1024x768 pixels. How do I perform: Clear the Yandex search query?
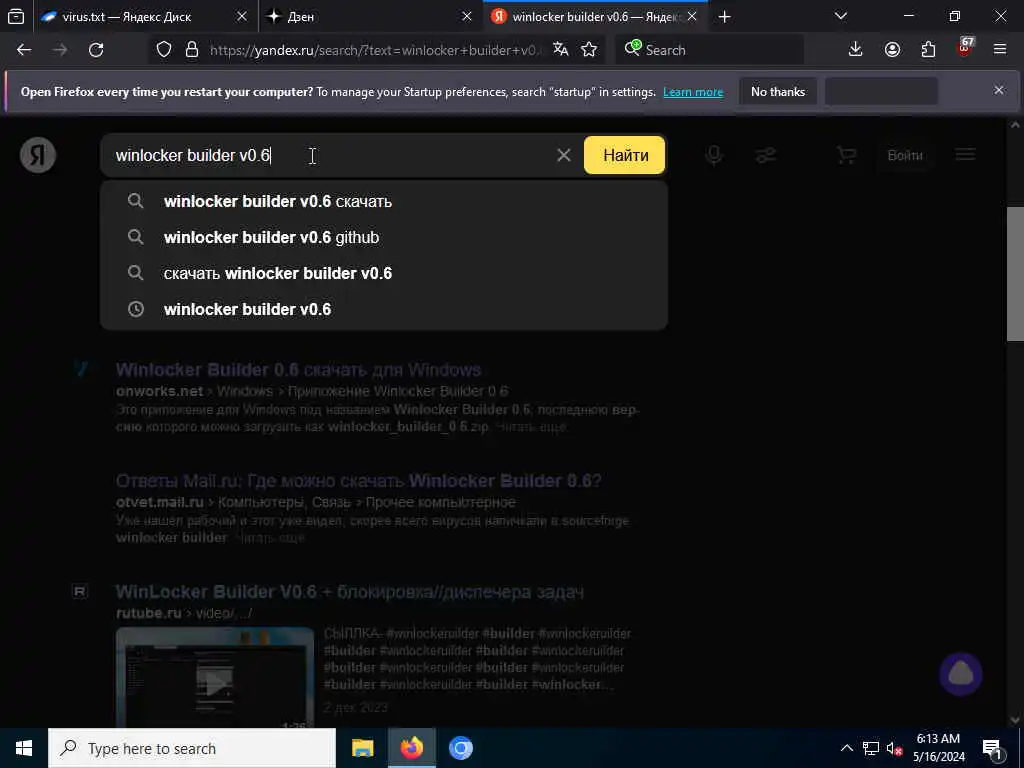[x=564, y=155]
